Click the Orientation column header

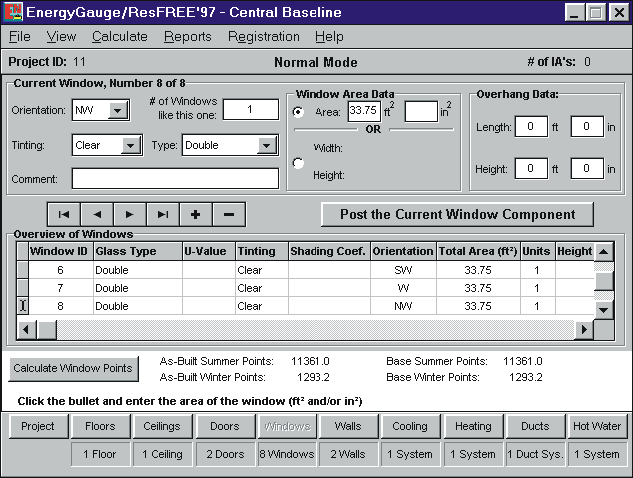tap(403, 252)
